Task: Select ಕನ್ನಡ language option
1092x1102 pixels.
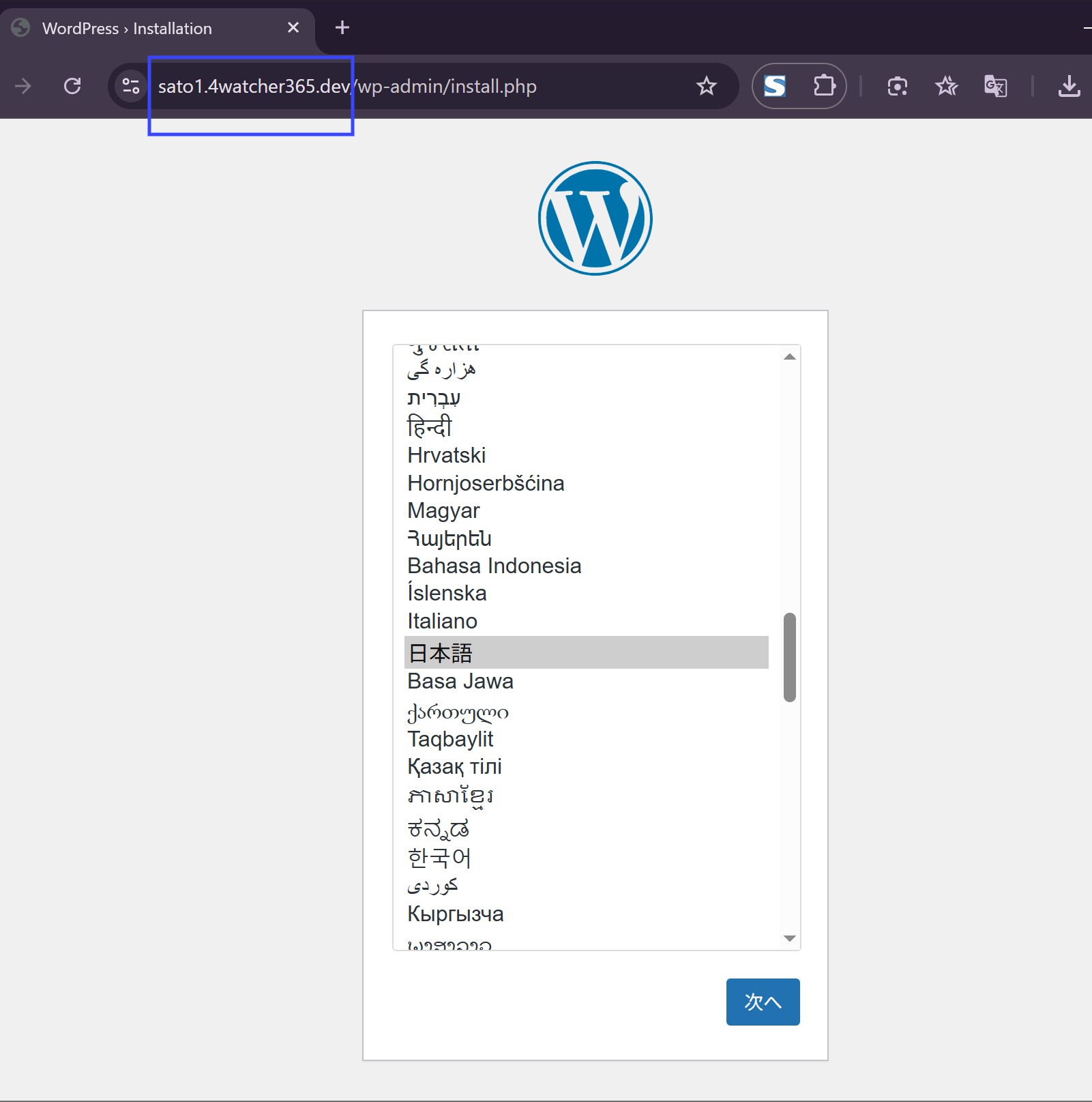Action: point(587,828)
